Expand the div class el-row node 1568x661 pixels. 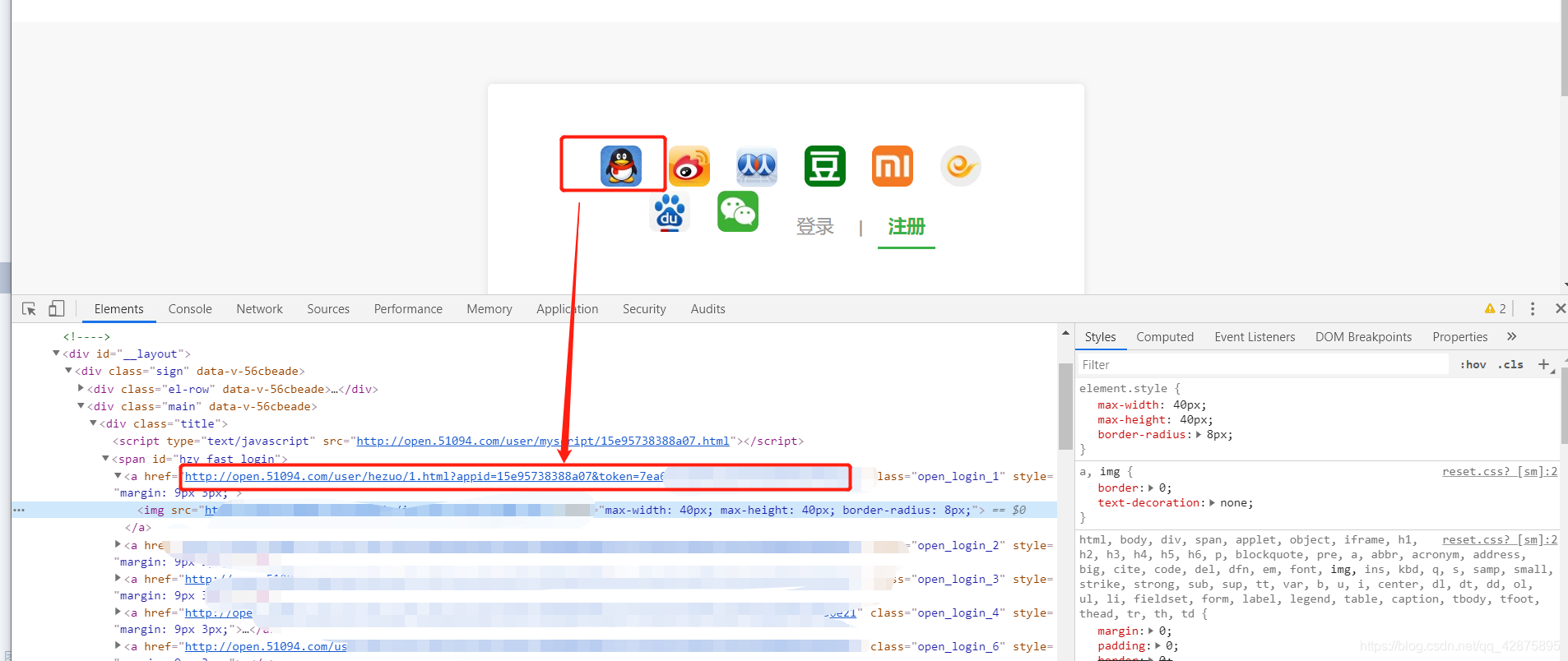(81, 388)
